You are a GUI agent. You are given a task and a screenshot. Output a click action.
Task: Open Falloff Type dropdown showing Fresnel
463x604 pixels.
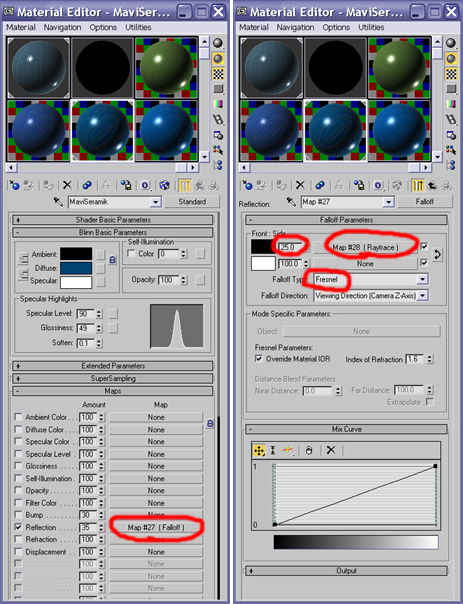(x=423, y=279)
